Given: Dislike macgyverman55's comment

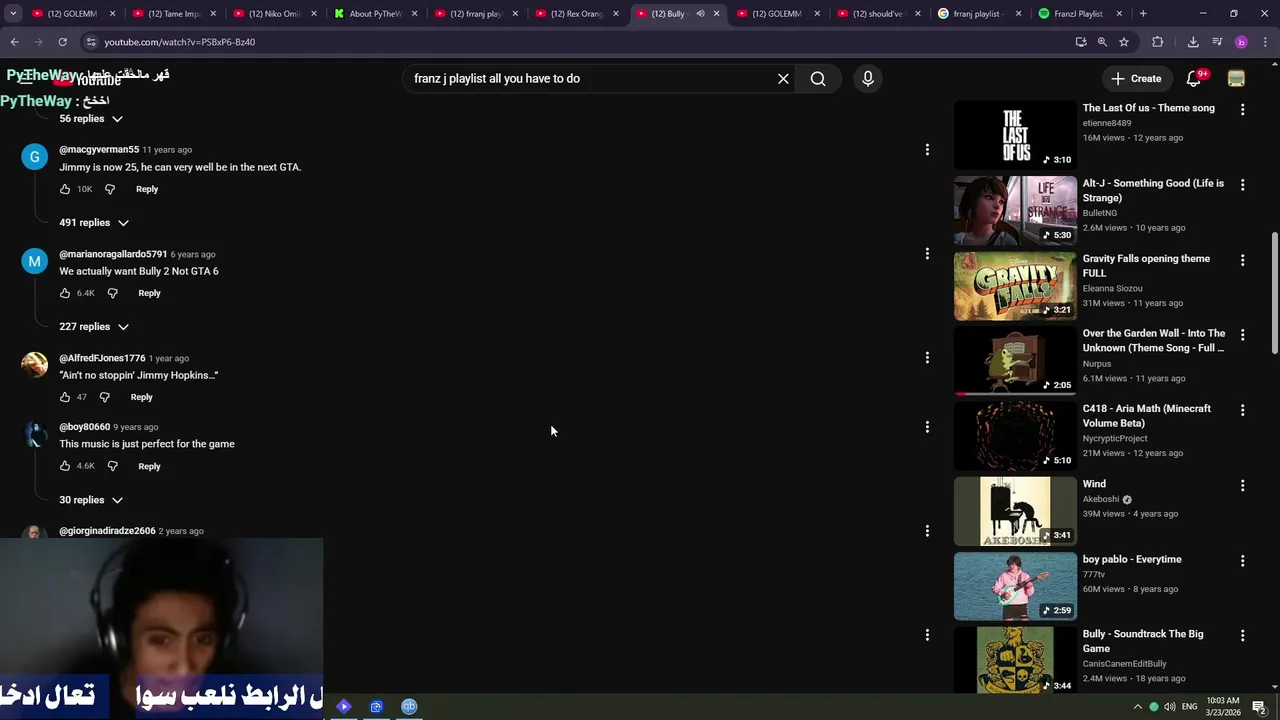Looking at the screenshot, I should click(110, 189).
